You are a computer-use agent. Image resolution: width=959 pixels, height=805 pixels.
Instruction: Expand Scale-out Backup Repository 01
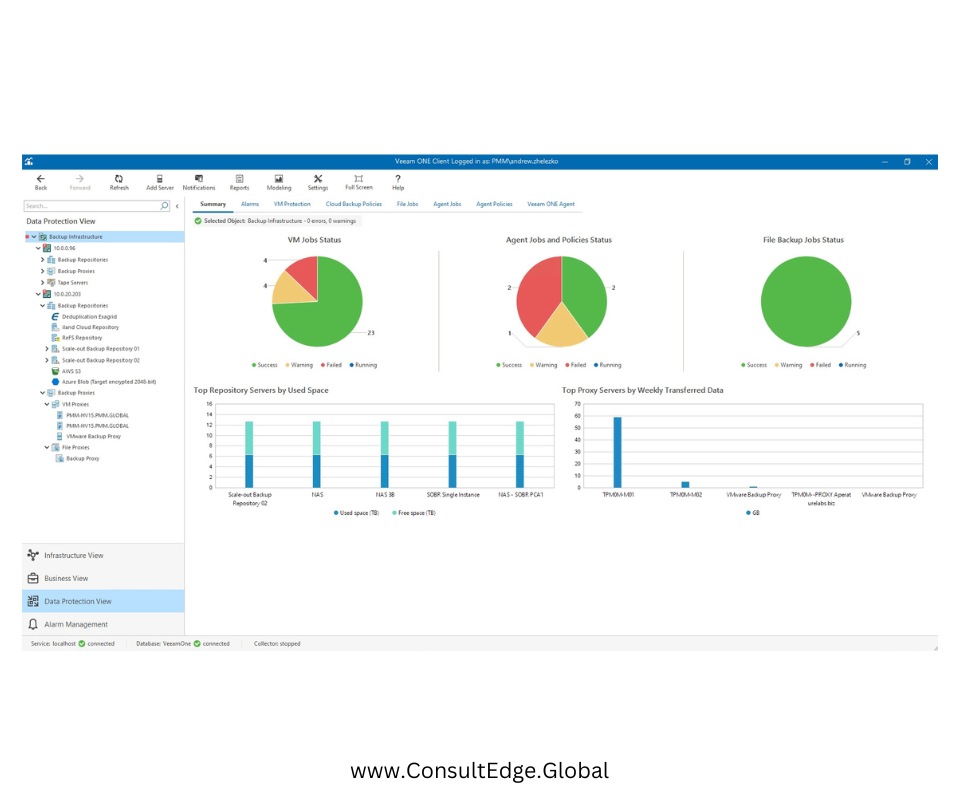(47, 349)
